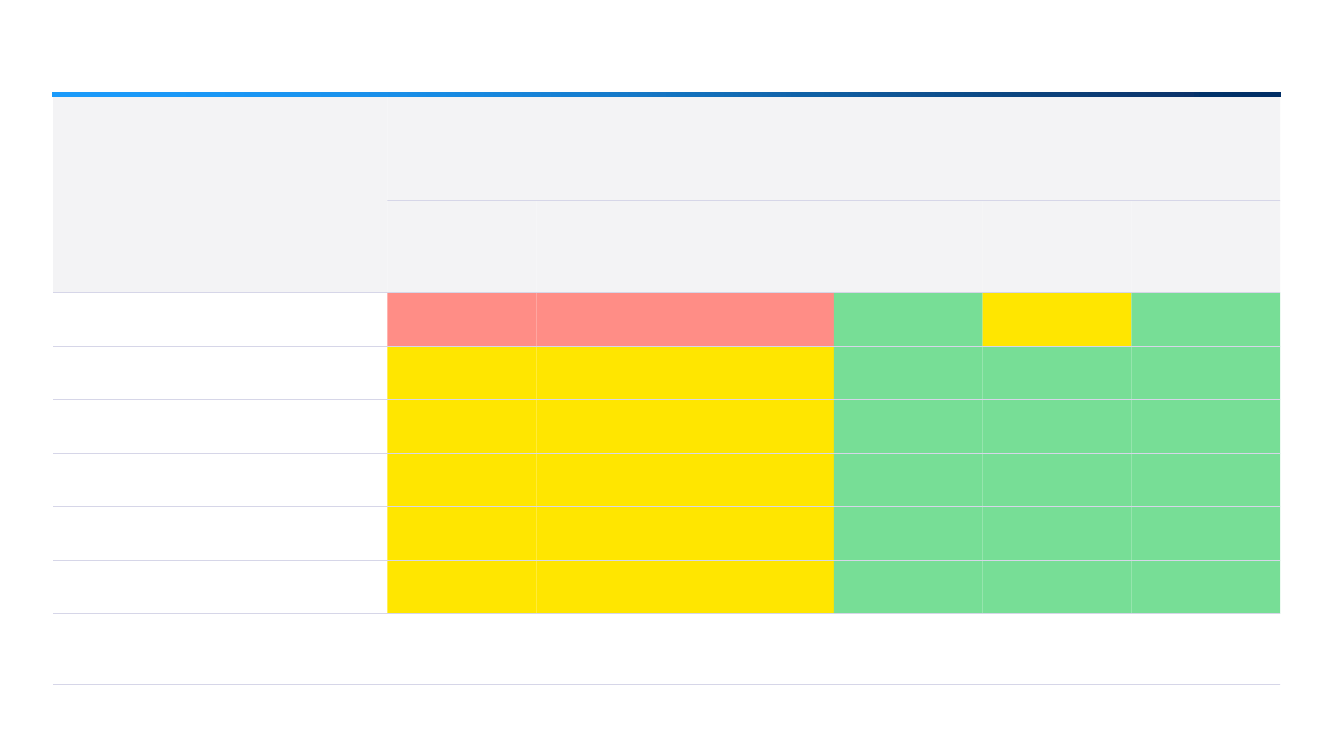
Task: Select the blank white label cell beside the red cells
Action: (x=219, y=319)
